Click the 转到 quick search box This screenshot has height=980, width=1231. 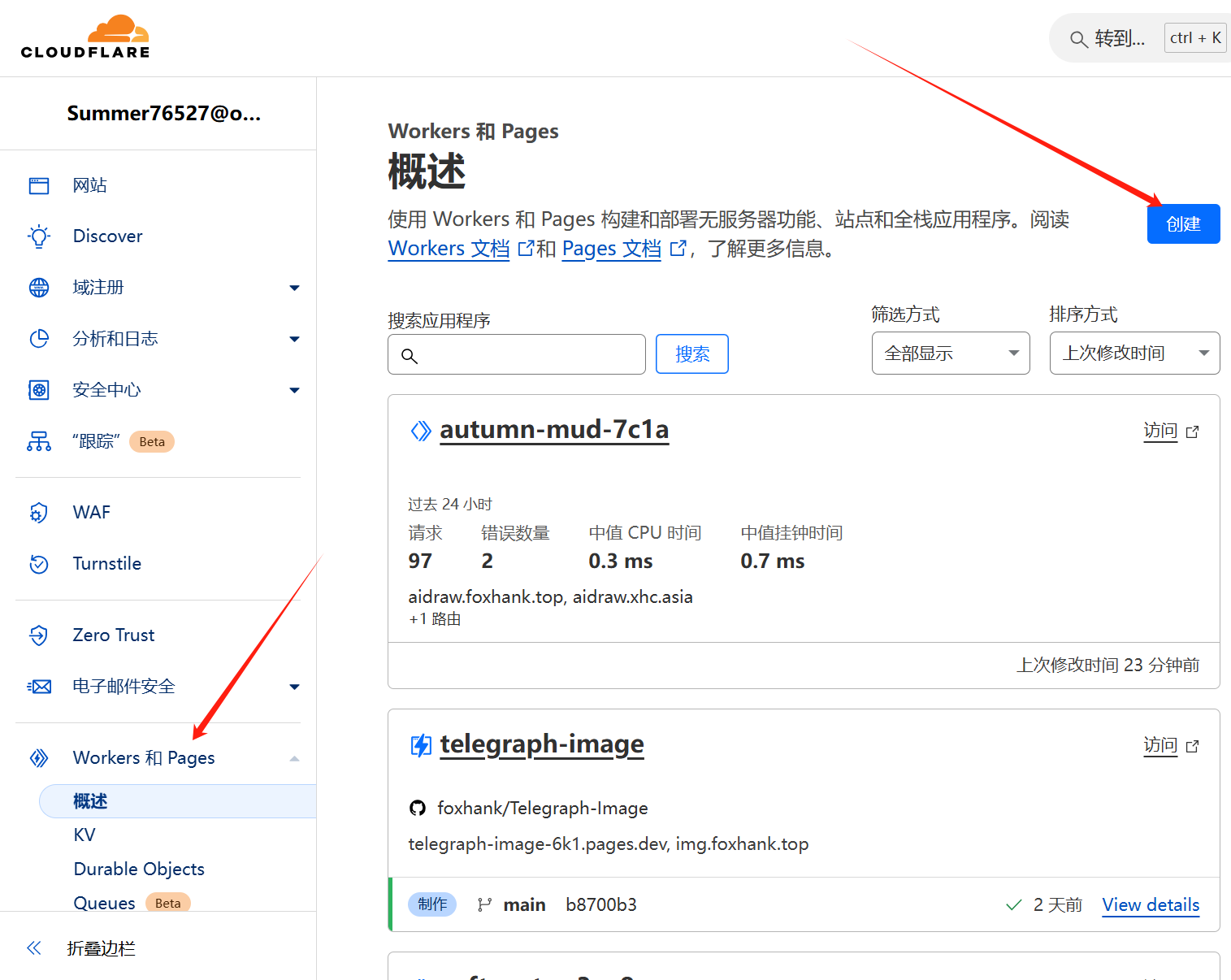[x=1141, y=38]
